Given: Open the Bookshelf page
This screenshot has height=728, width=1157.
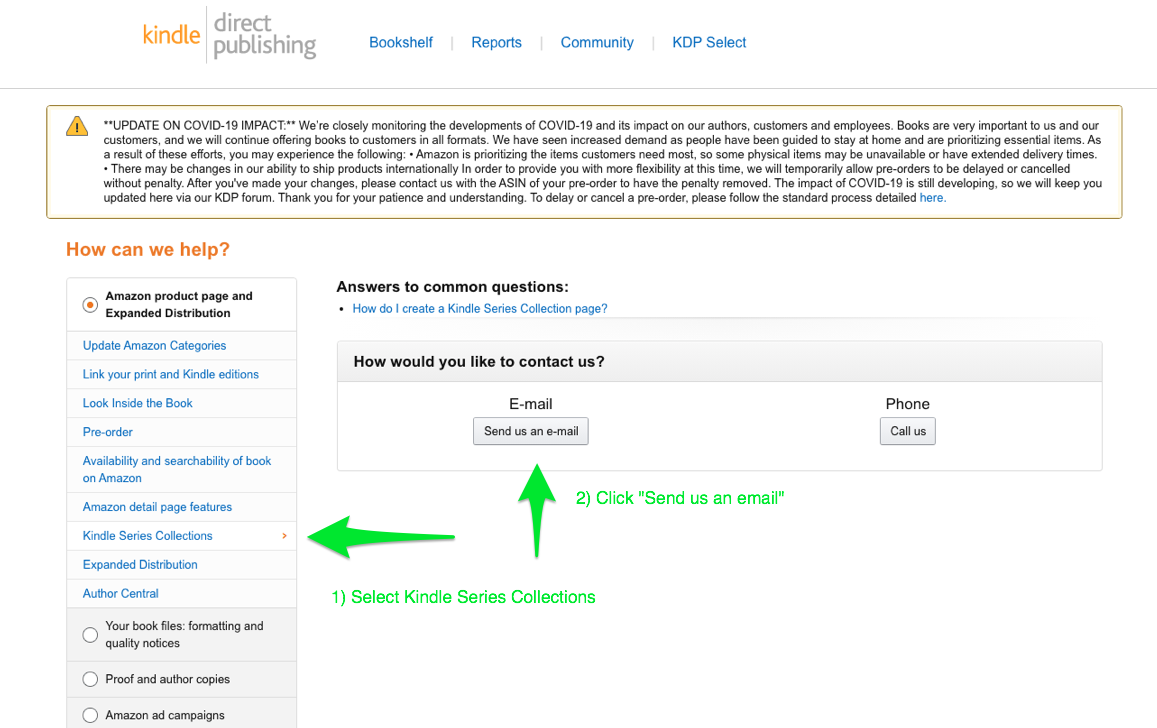Looking at the screenshot, I should click(x=400, y=42).
